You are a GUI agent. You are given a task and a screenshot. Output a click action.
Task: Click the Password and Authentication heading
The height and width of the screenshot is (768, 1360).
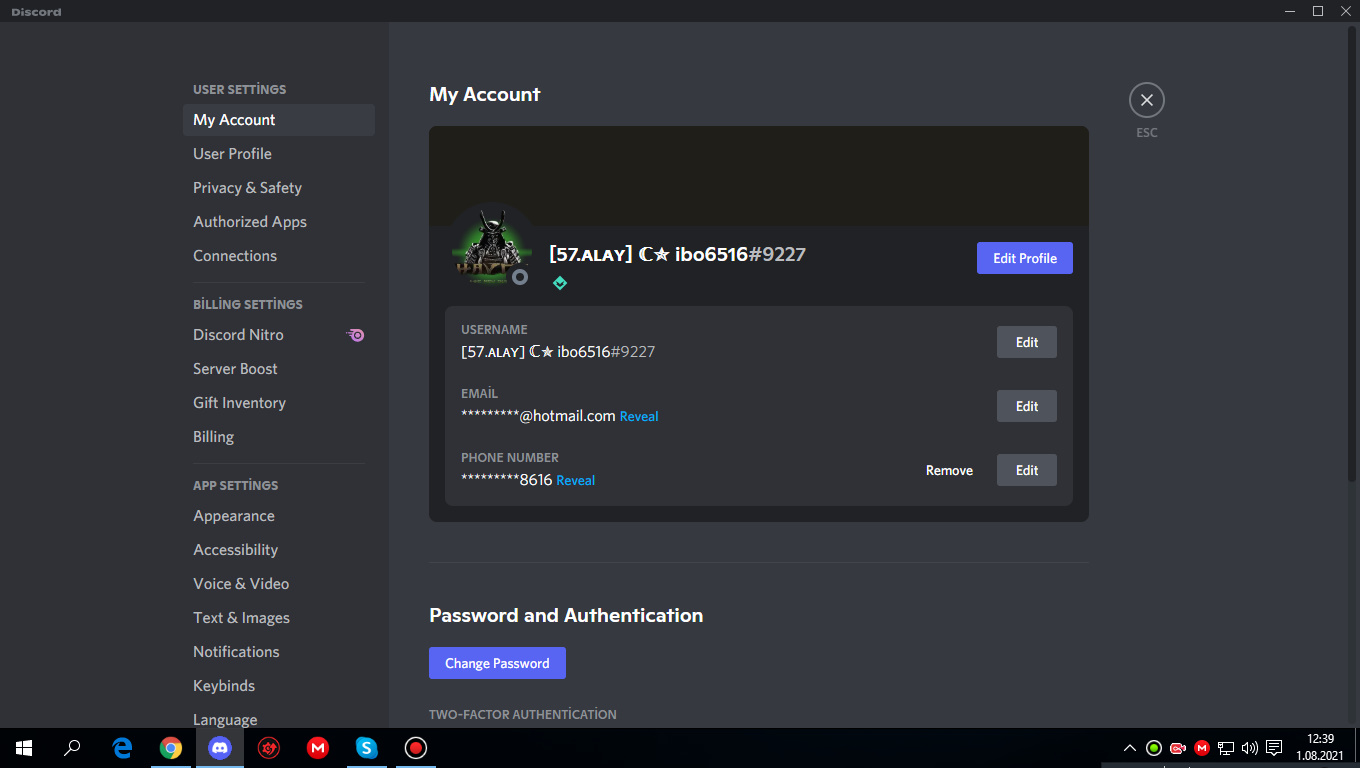(566, 615)
